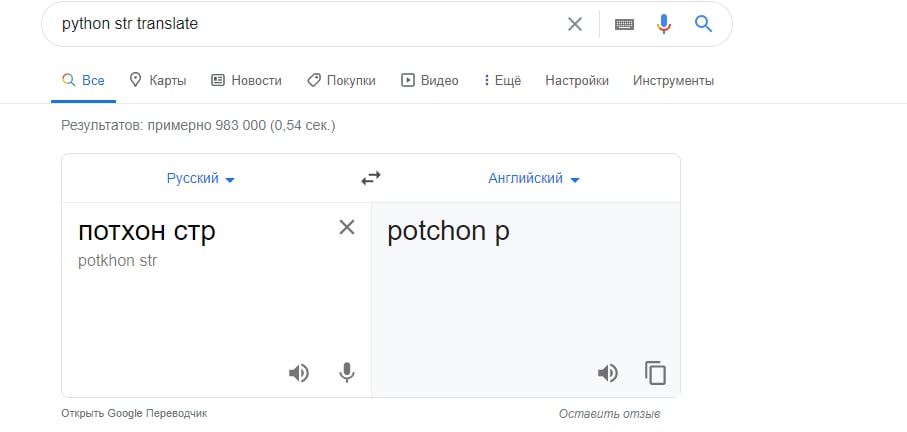This screenshot has width=907, height=432.
Task: Expand the Ещё more options menu
Action: (x=502, y=81)
